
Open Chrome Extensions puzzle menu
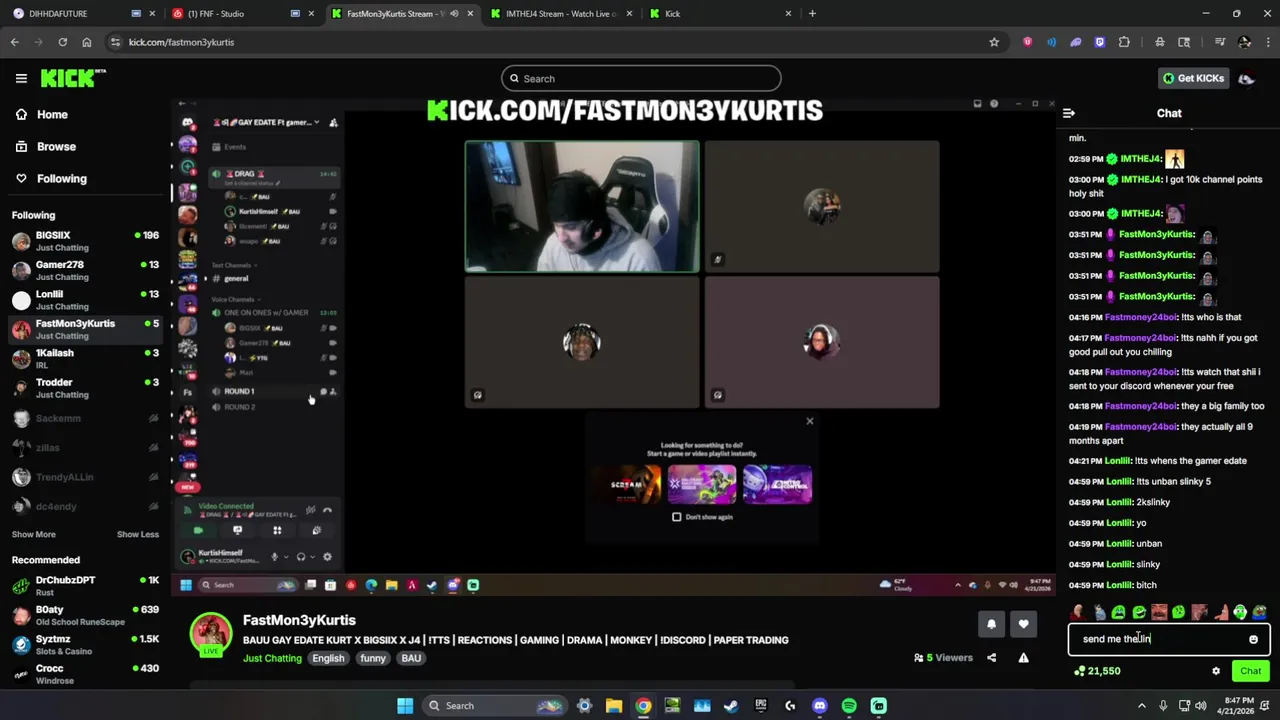coord(1124,42)
